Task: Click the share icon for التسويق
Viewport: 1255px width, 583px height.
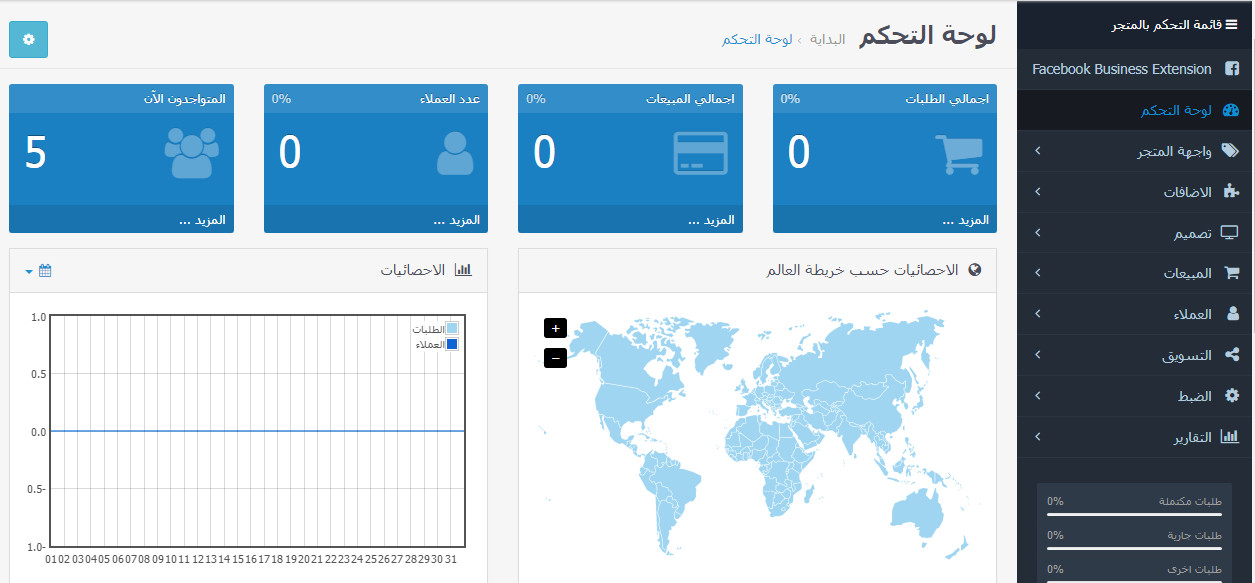Action: pyautogui.click(x=1232, y=355)
